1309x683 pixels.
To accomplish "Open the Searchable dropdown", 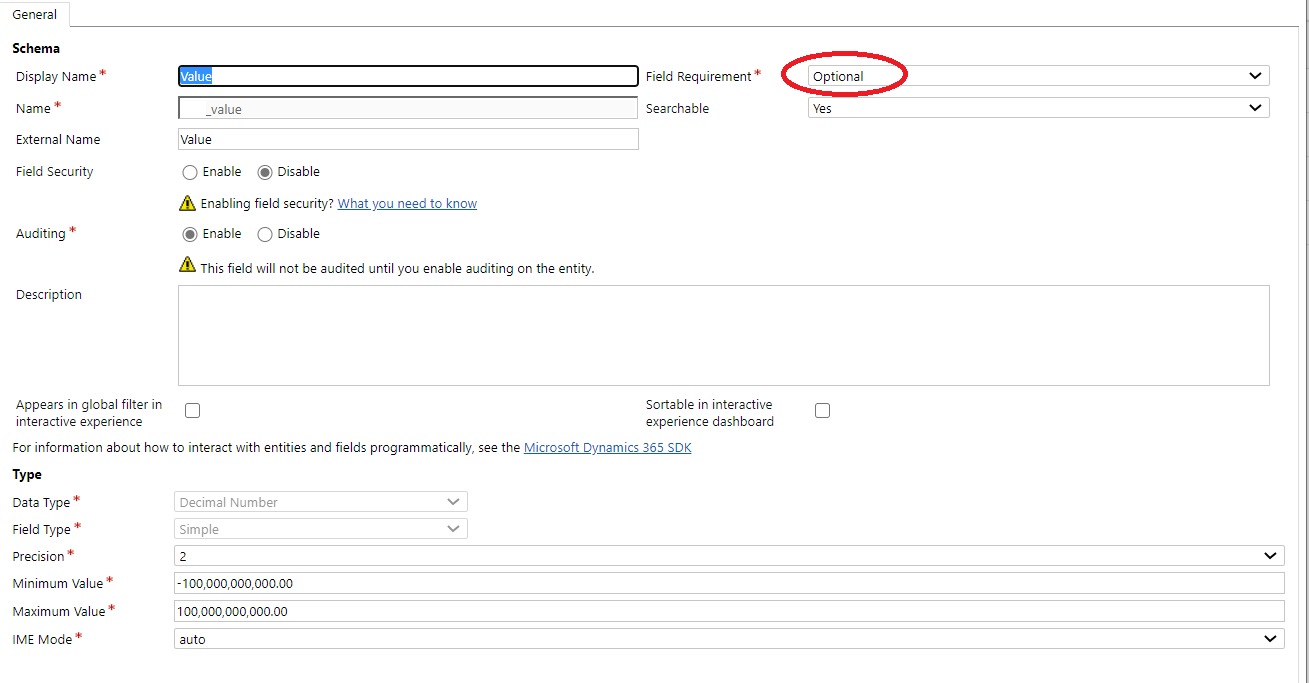I will pos(1039,108).
